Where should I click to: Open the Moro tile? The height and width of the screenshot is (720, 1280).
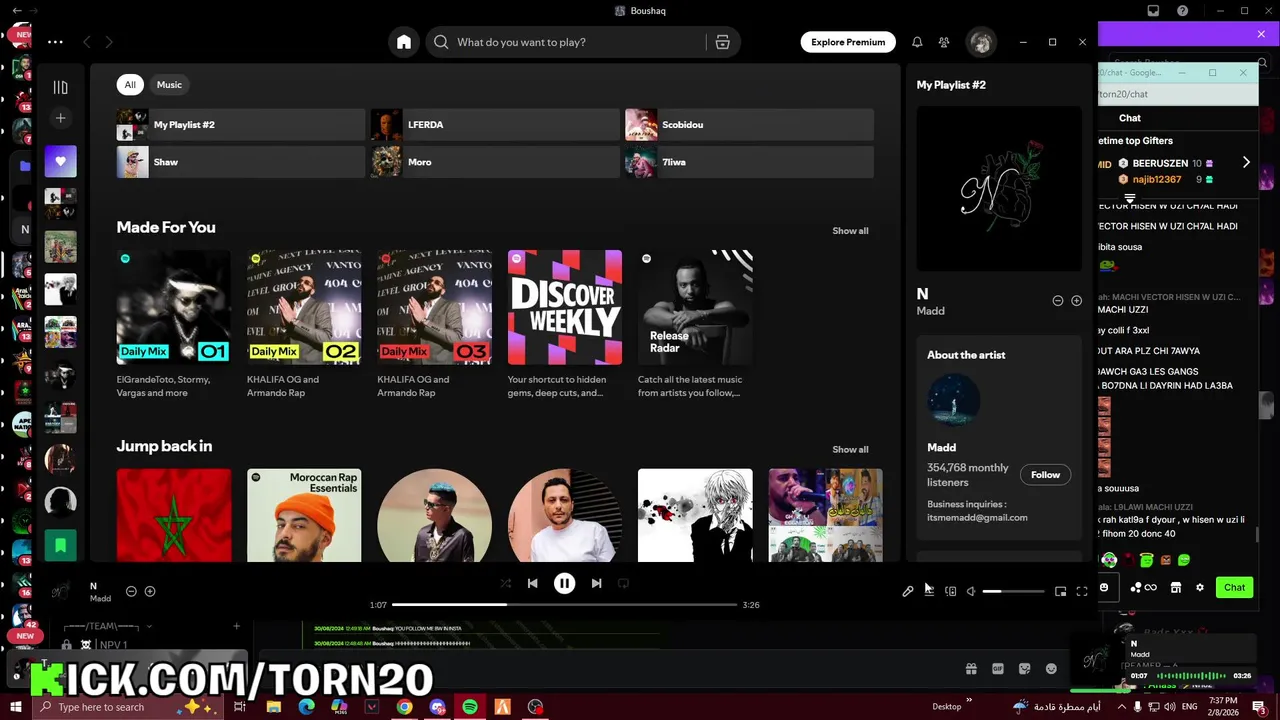495,162
